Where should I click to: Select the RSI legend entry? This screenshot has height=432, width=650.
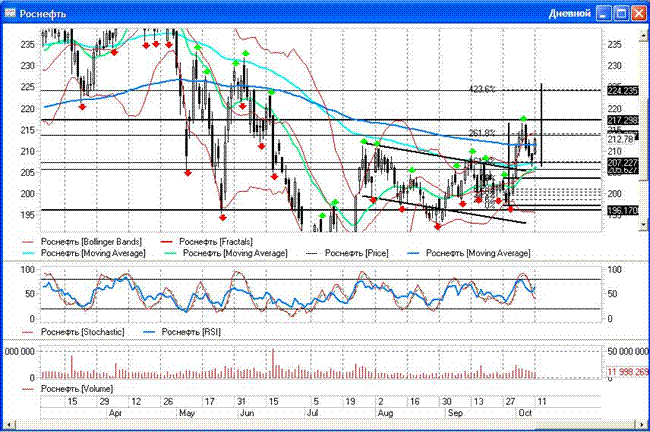point(182,332)
